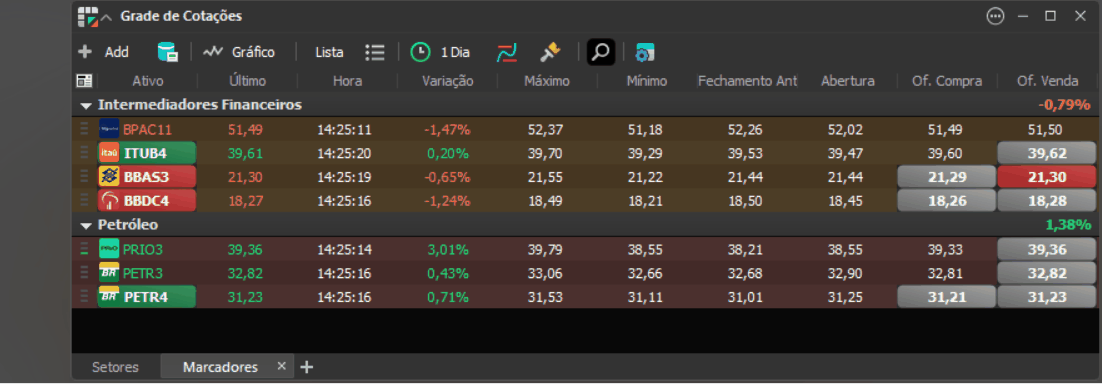Screen dimensions: 1102x384
Task: Click the Fechamento Ant column header
Action: pyautogui.click(x=748, y=81)
